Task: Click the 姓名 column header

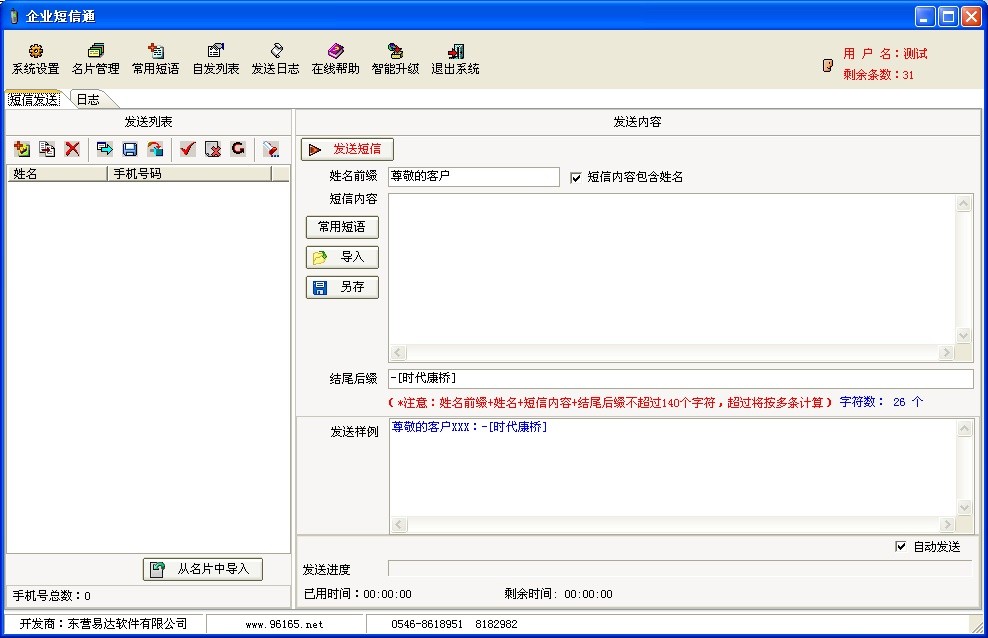Action: (x=56, y=174)
